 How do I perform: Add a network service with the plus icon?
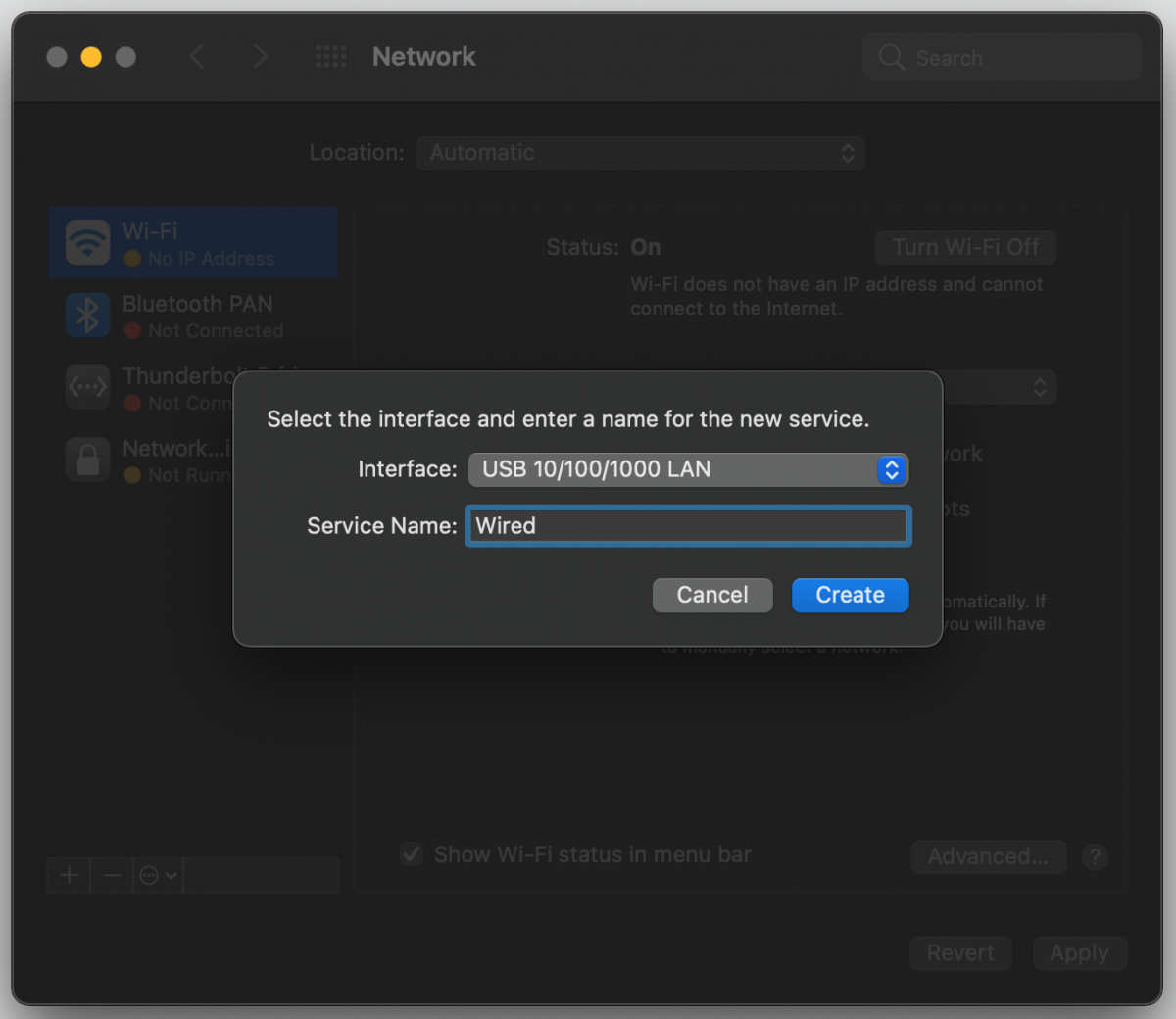(68, 875)
